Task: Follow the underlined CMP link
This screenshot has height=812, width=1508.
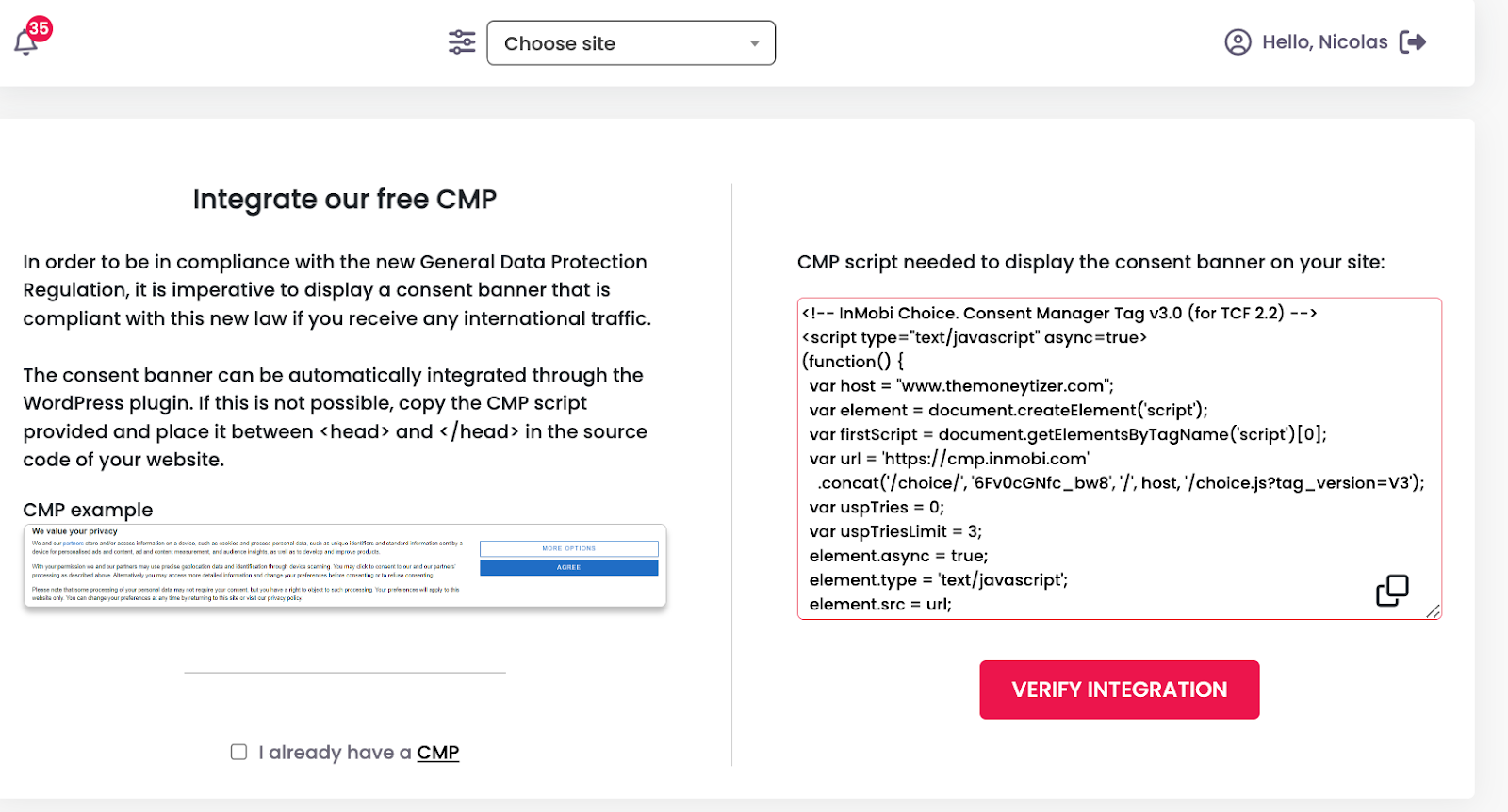Action: pyautogui.click(x=437, y=753)
